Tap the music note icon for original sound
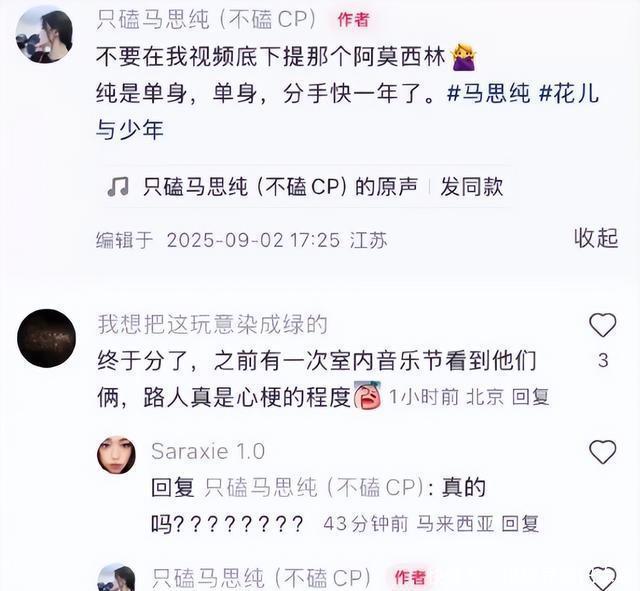This screenshot has width=640, height=591. click(118, 187)
